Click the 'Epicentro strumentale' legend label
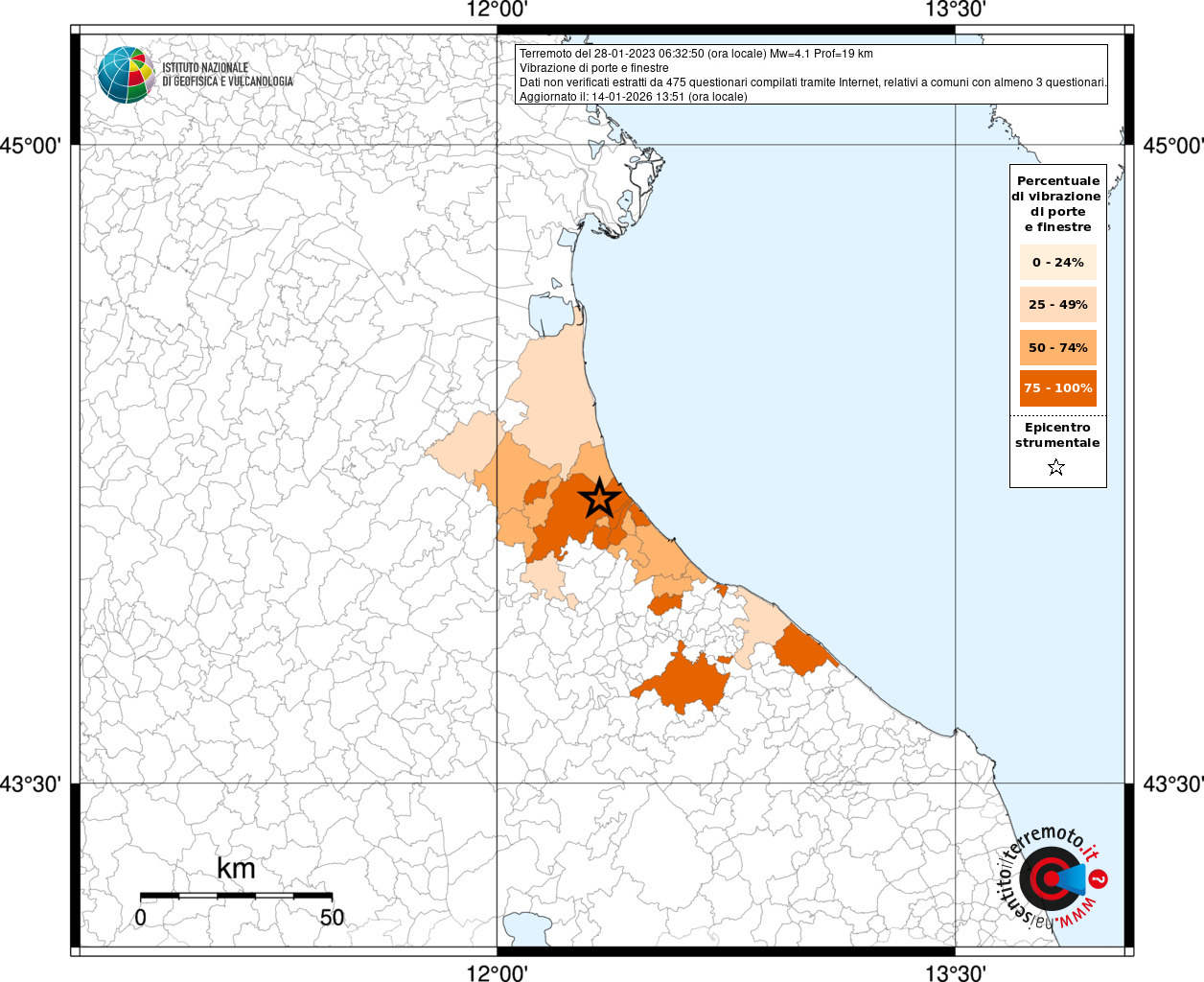1204x982 pixels. 1057,435
